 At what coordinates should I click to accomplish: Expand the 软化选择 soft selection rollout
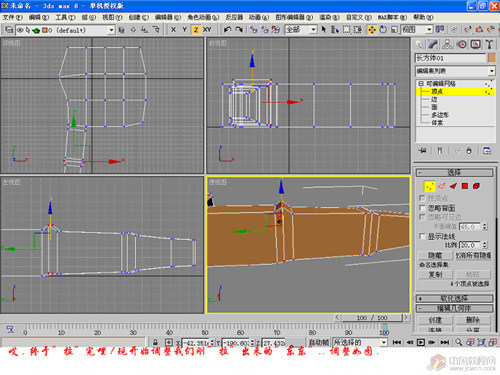454,298
